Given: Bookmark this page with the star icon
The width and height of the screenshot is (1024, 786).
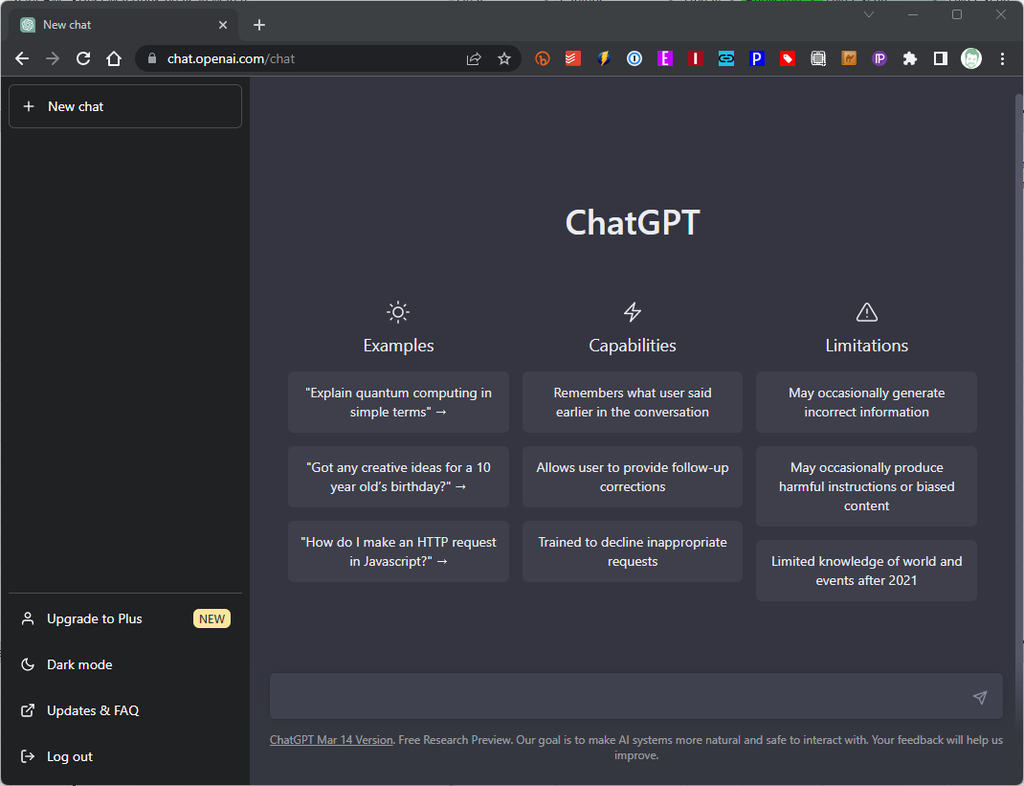Looking at the screenshot, I should point(504,58).
